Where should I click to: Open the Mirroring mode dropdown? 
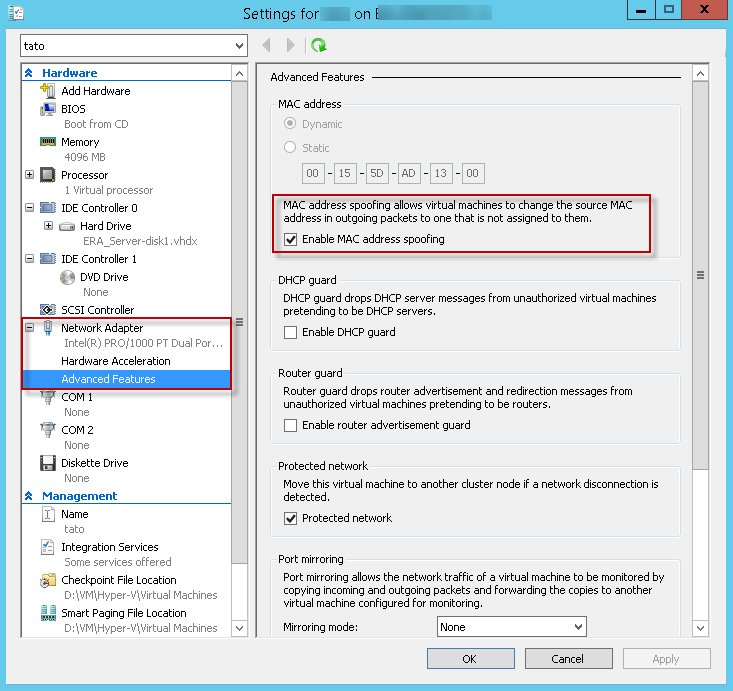[x=512, y=627]
